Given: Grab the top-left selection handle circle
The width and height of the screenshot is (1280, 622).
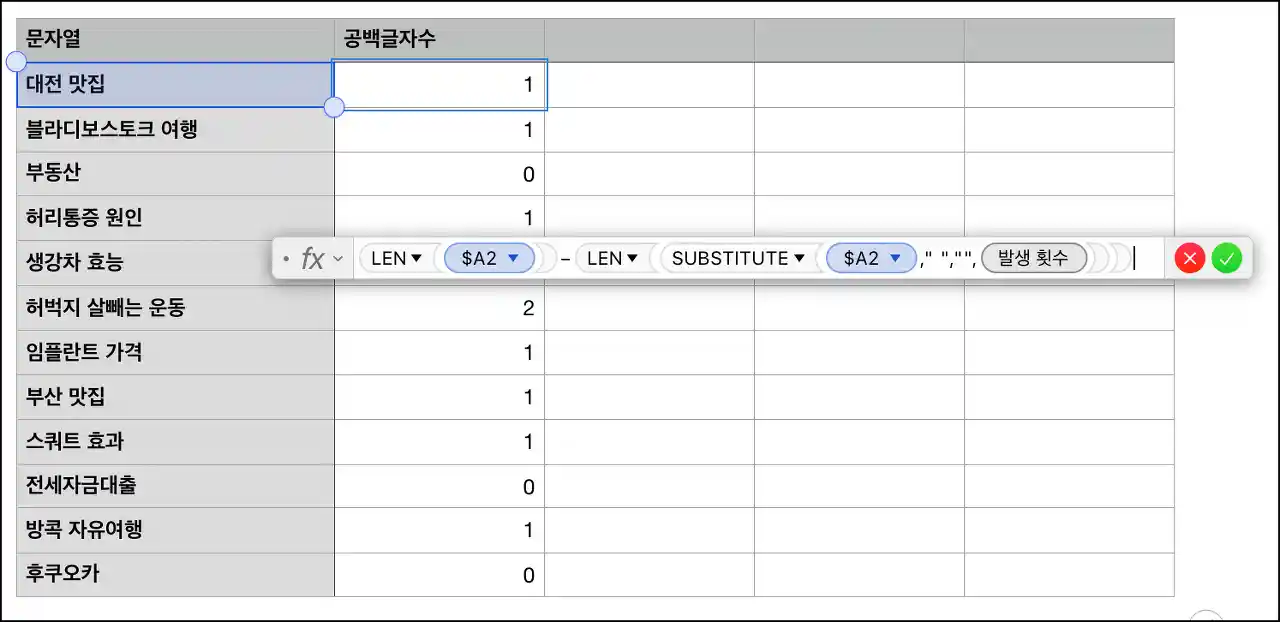Looking at the screenshot, I should (17, 62).
